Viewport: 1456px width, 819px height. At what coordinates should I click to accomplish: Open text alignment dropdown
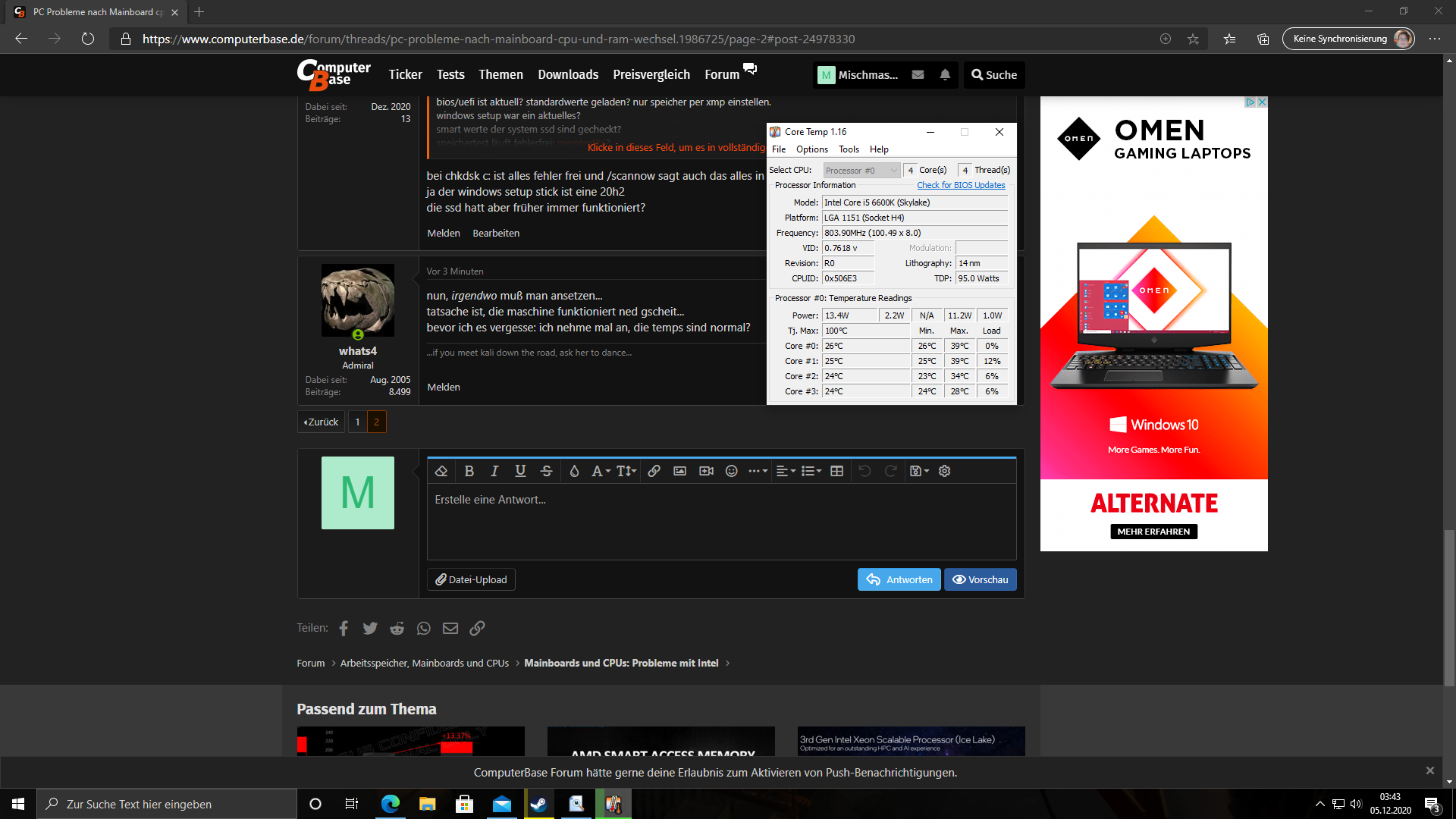pos(786,471)
